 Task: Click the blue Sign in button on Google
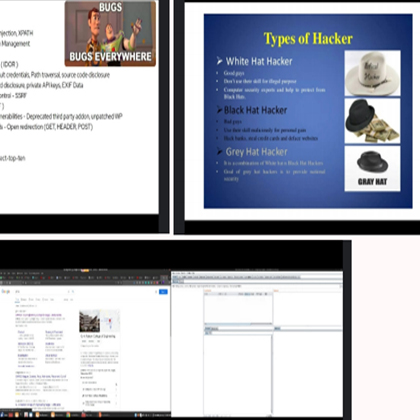163,292
